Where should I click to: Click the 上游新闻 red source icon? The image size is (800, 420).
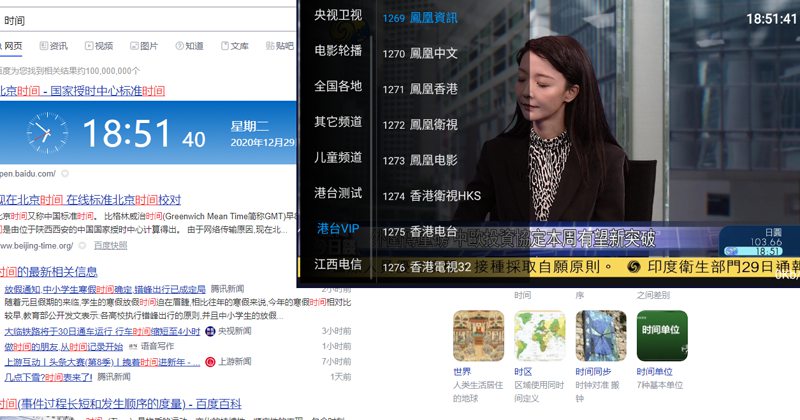pyautogui.click(x=210, y=361)
